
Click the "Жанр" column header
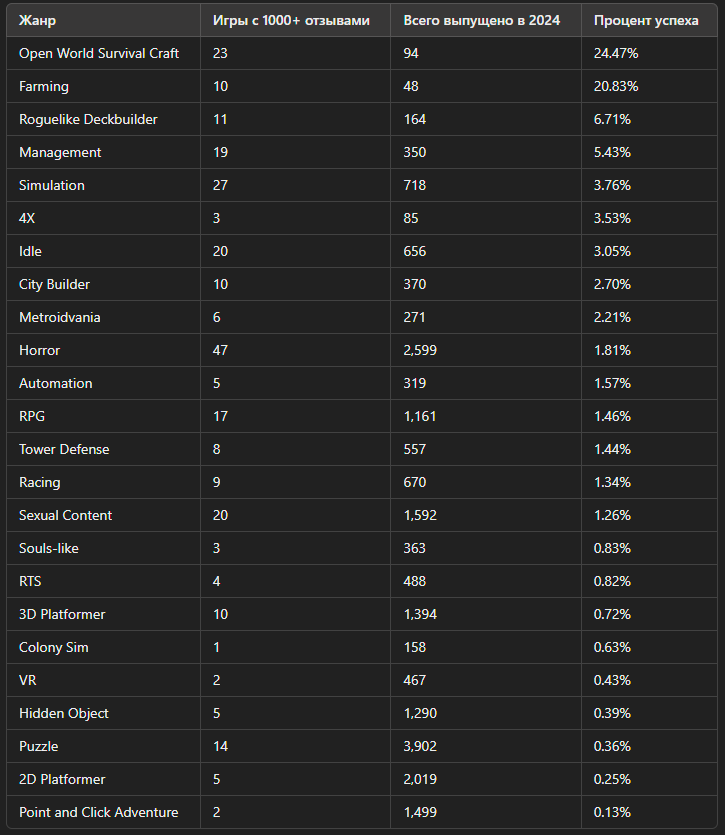(36, 20)
